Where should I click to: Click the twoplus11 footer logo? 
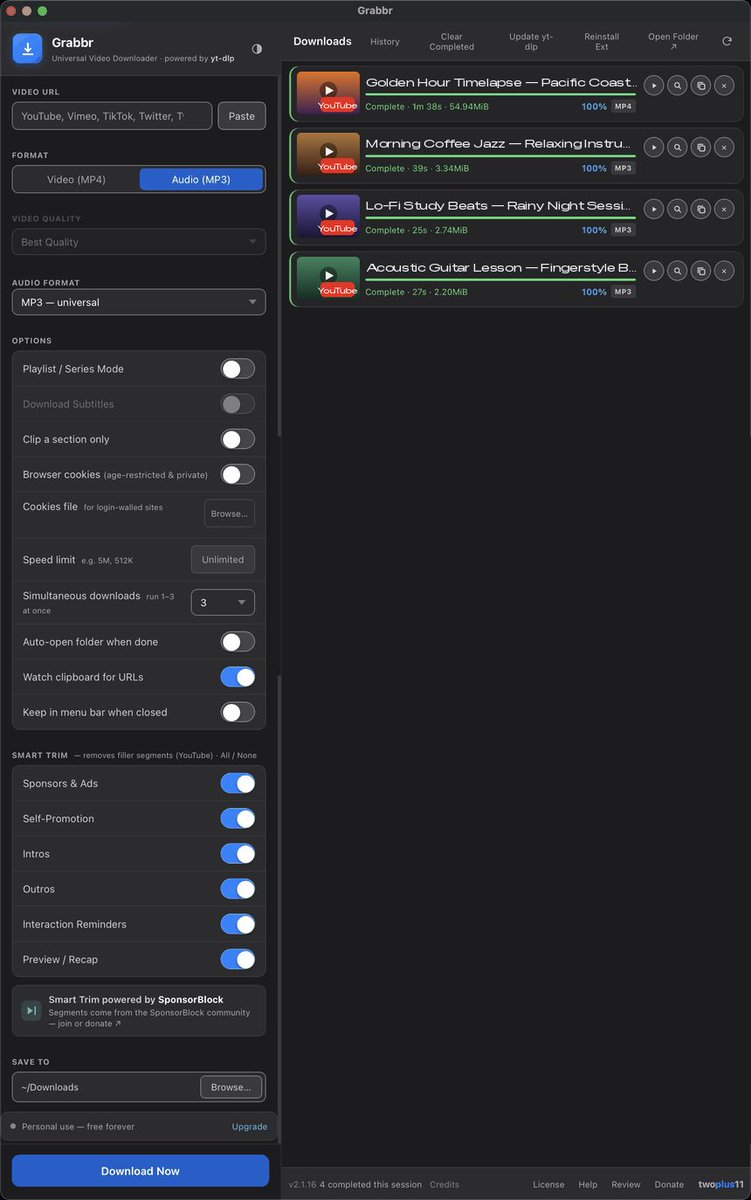tap(719, 1185)
